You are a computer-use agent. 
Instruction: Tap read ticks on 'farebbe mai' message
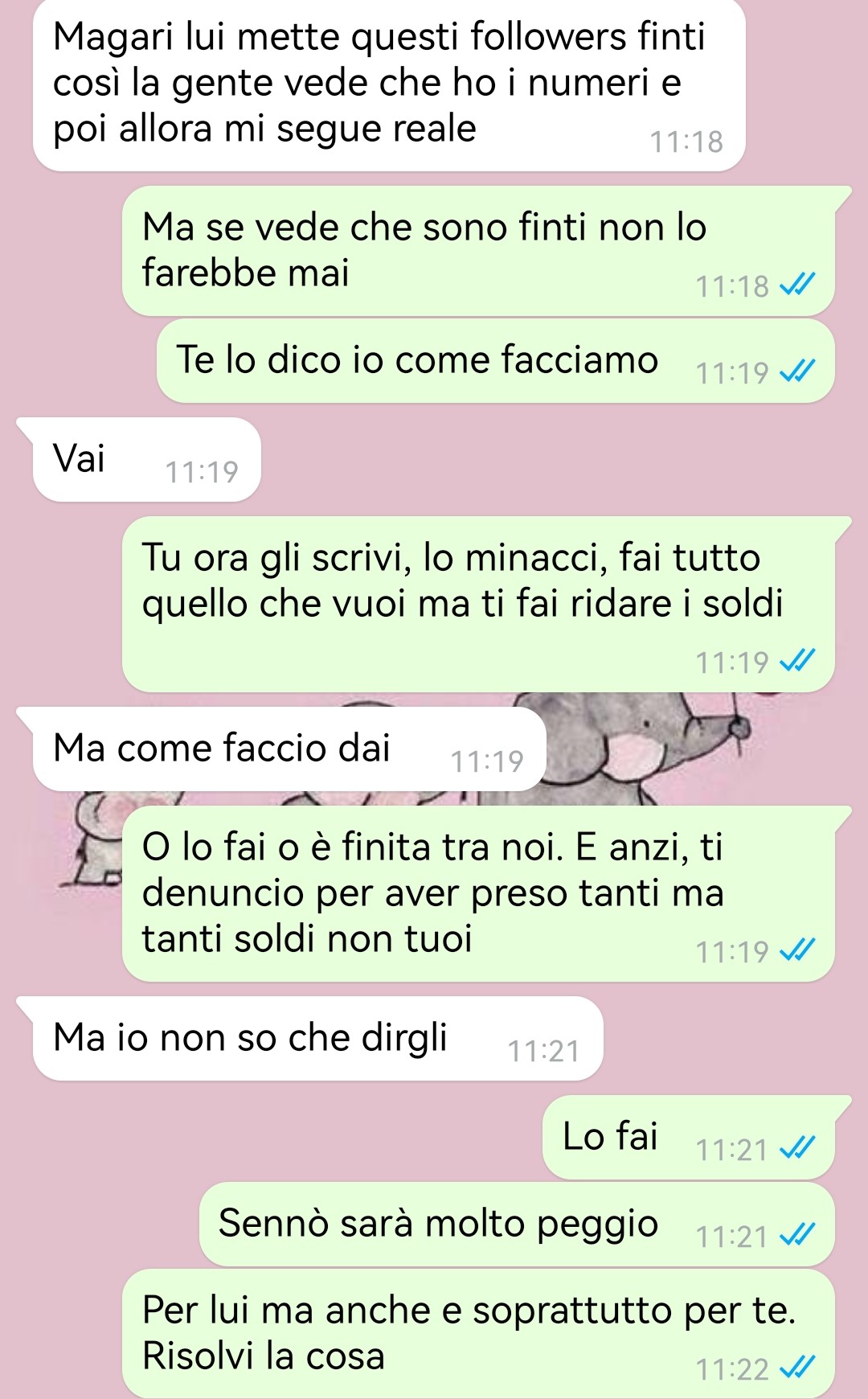coord(798,284)
